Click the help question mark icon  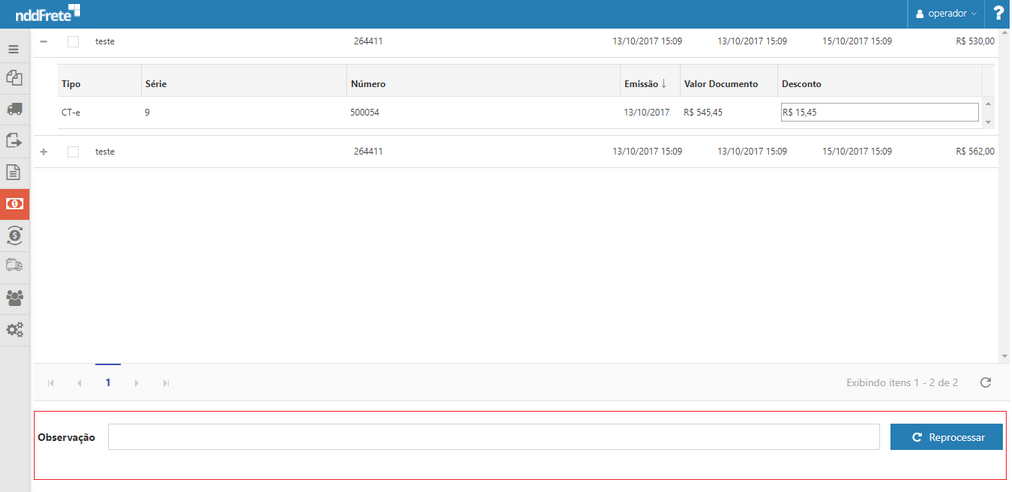click(x=997, y=14)
